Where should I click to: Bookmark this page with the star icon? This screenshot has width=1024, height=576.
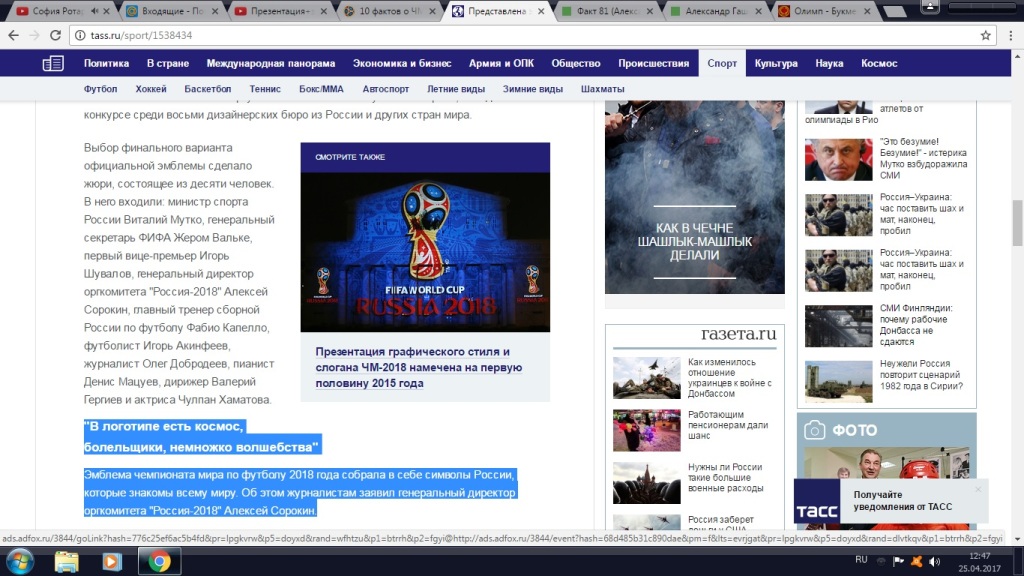[x=985, y=35]
